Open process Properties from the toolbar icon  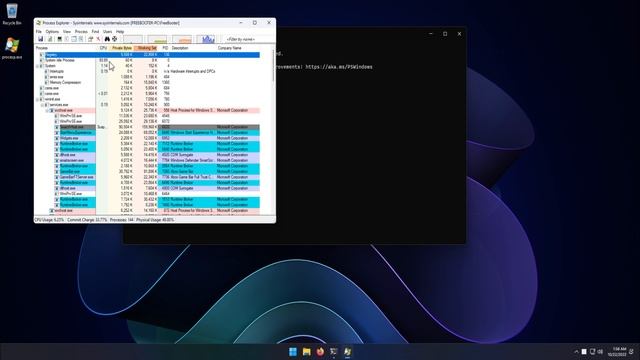[91, 39]
